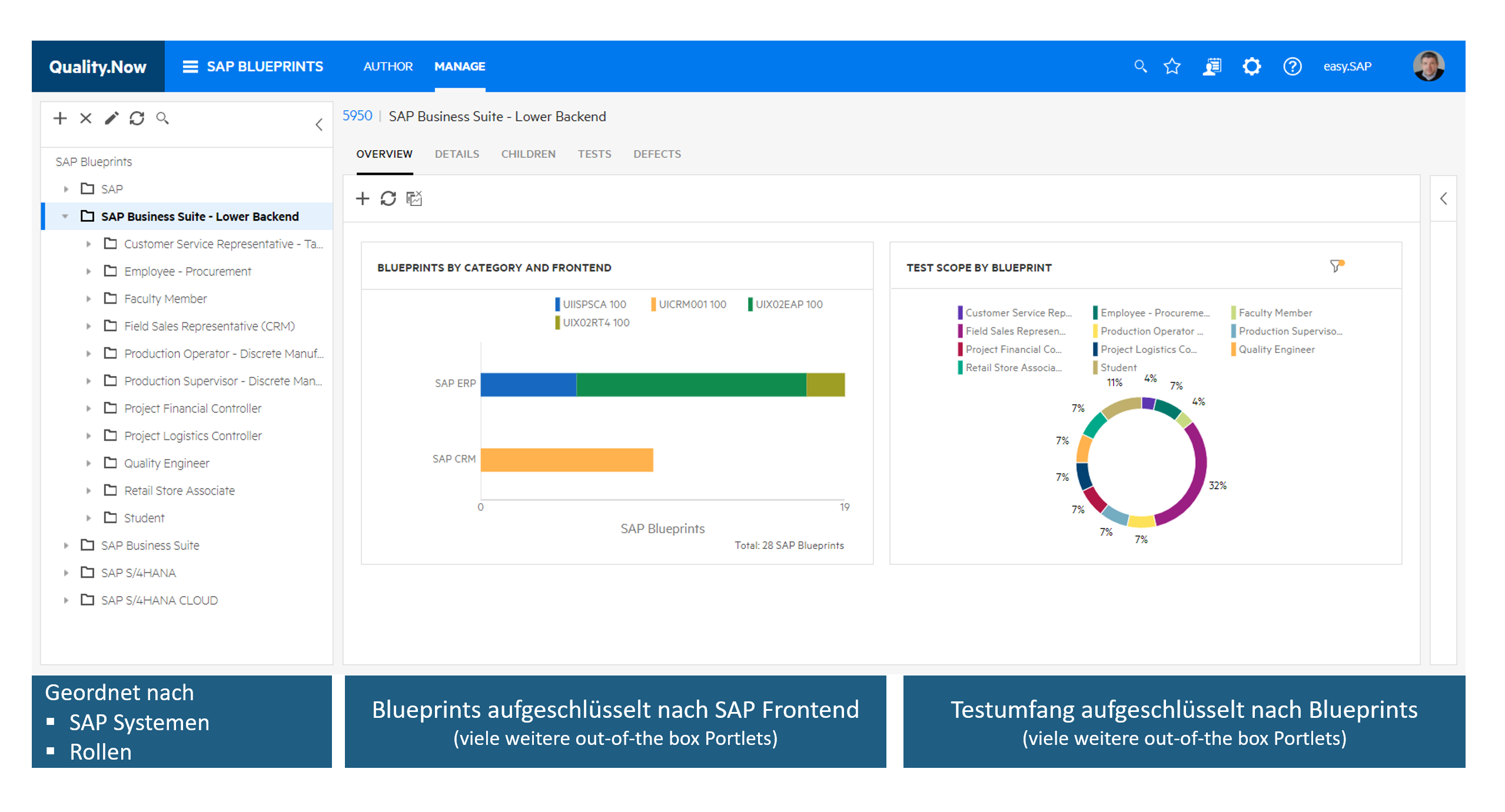The image size is (1505, 812).
Task: Click the favorites star icon
Action: tap(1172, 66)
